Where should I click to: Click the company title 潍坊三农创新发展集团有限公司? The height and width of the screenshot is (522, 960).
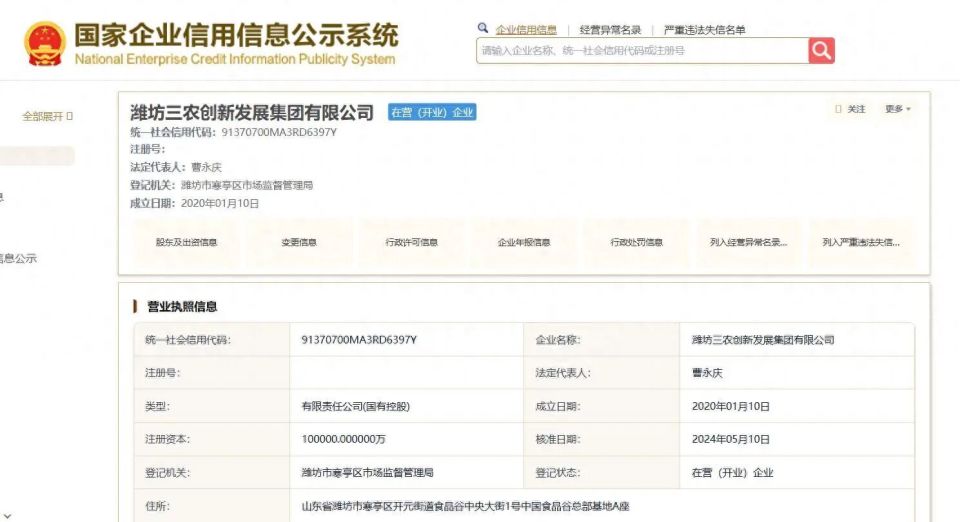coord(252,113)
